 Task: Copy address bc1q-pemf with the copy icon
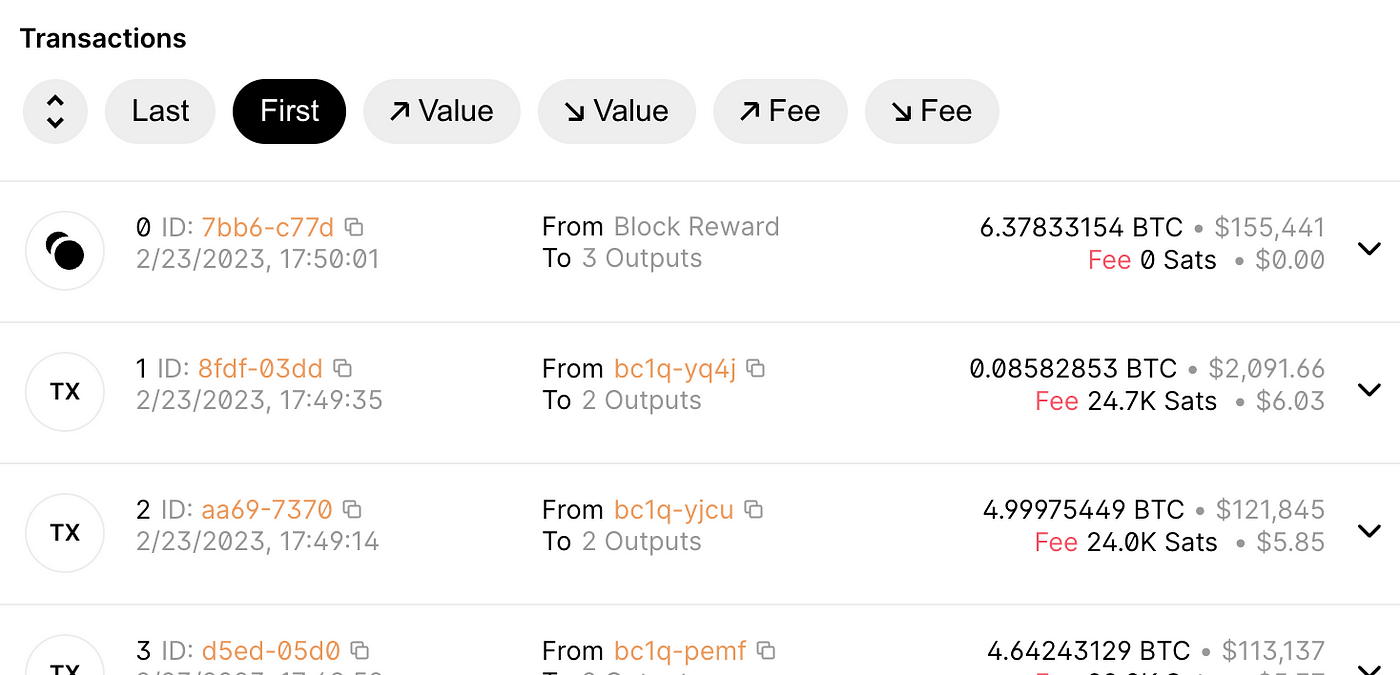766,650
